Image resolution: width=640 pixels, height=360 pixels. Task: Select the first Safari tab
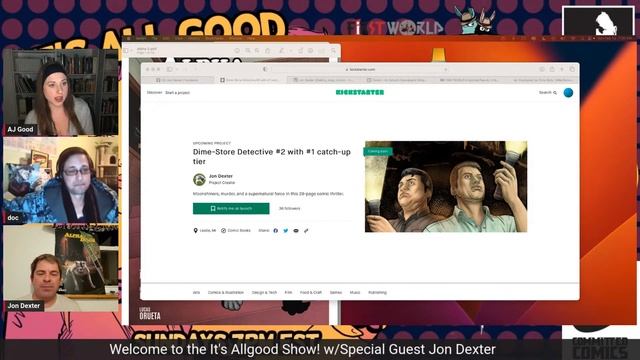pyautogui.click(x=178, y=80)
